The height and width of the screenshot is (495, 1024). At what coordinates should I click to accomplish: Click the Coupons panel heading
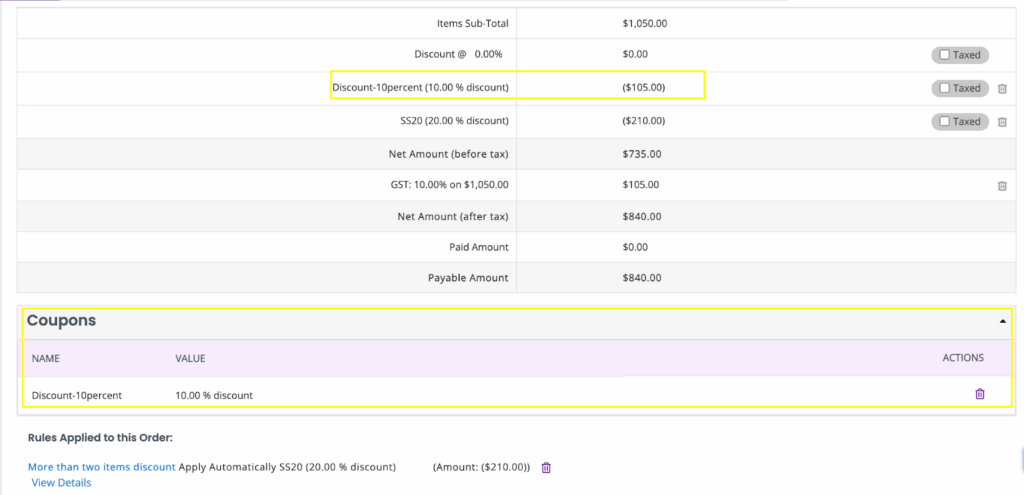(x=61, y=321)
